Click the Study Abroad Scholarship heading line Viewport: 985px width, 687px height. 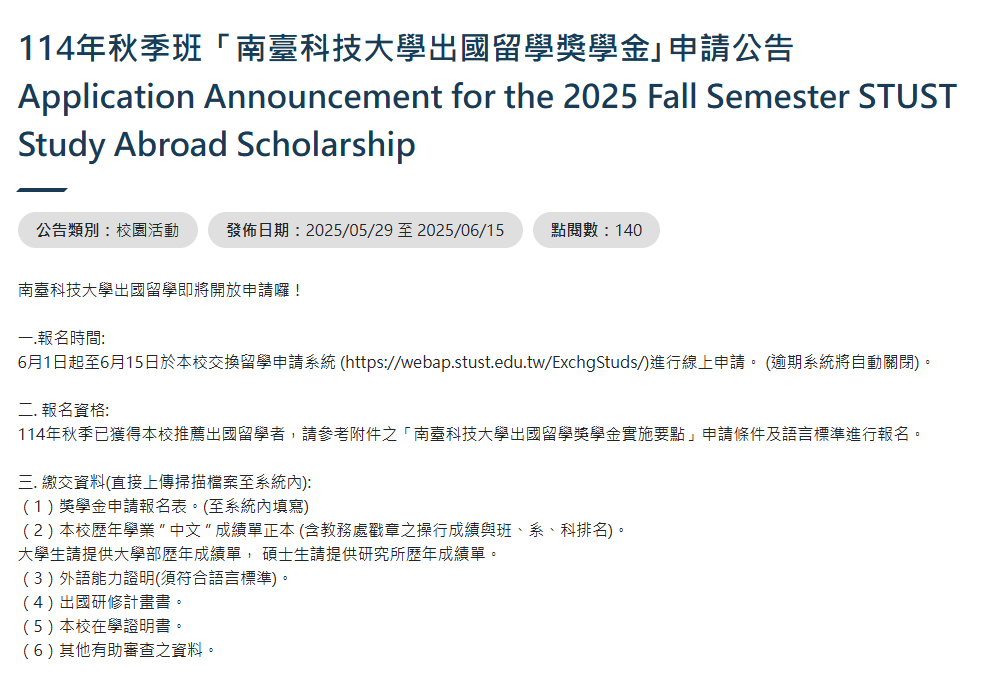(x=217, y=145)
